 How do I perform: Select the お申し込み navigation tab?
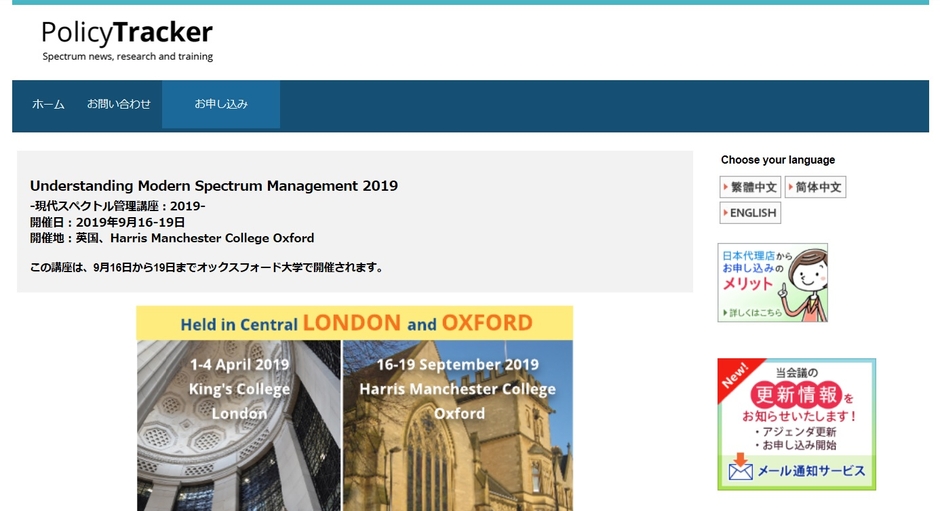click(221, 104)
